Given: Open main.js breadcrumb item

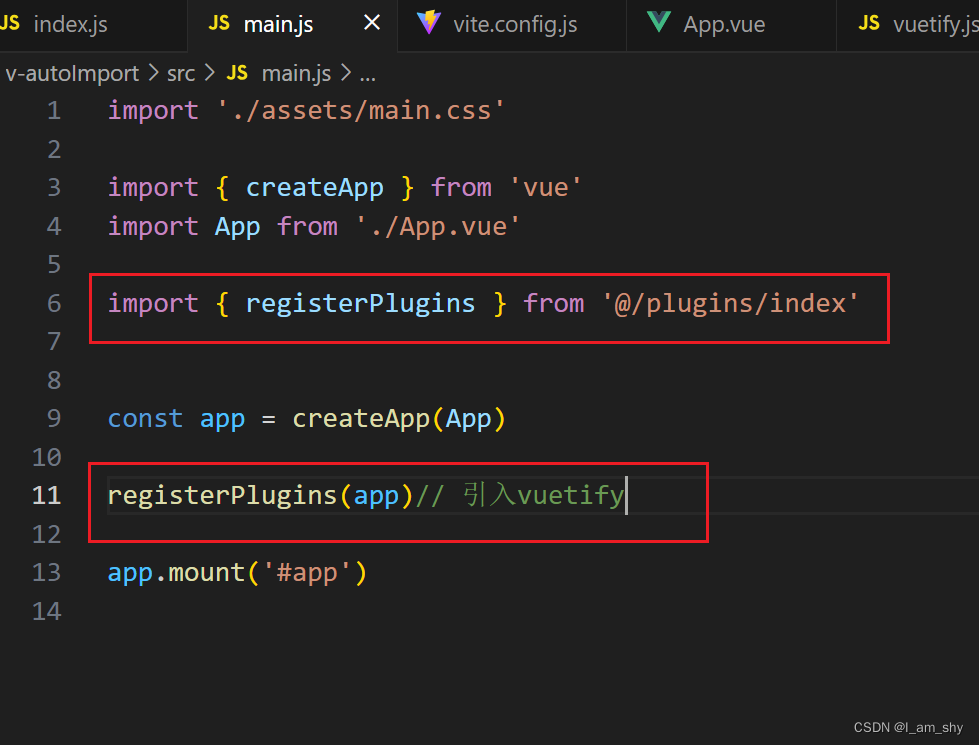Looking at the screenshot, I should coord(296,74).
